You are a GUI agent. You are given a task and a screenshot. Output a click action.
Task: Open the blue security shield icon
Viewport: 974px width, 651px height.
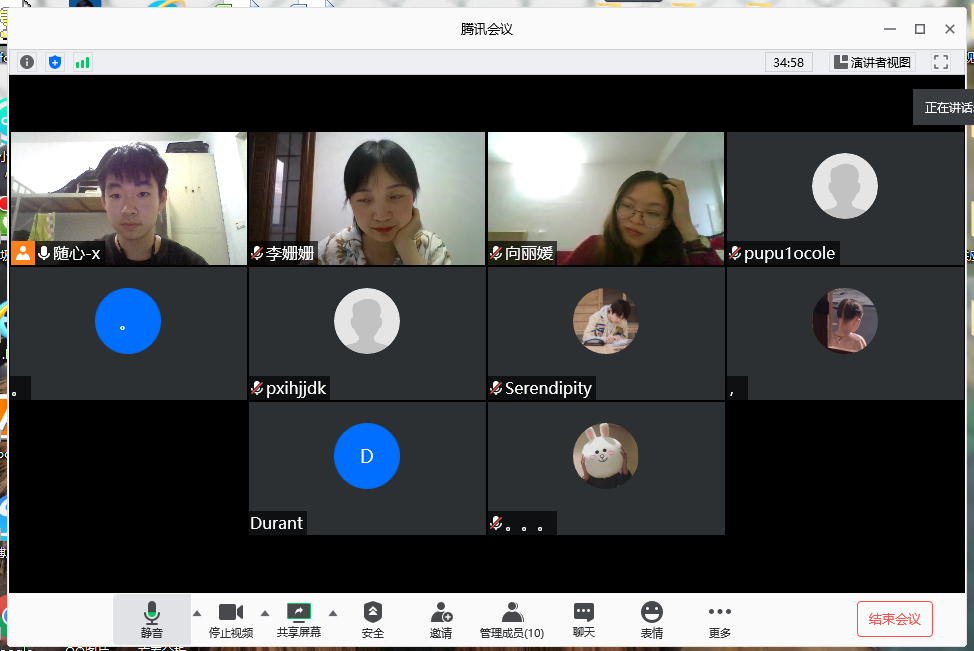(x=55, y=62)
